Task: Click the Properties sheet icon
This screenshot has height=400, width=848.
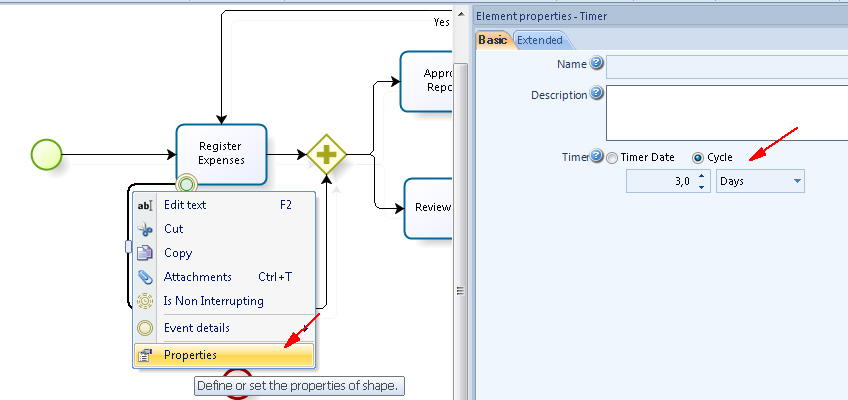Action: point(145,355)
